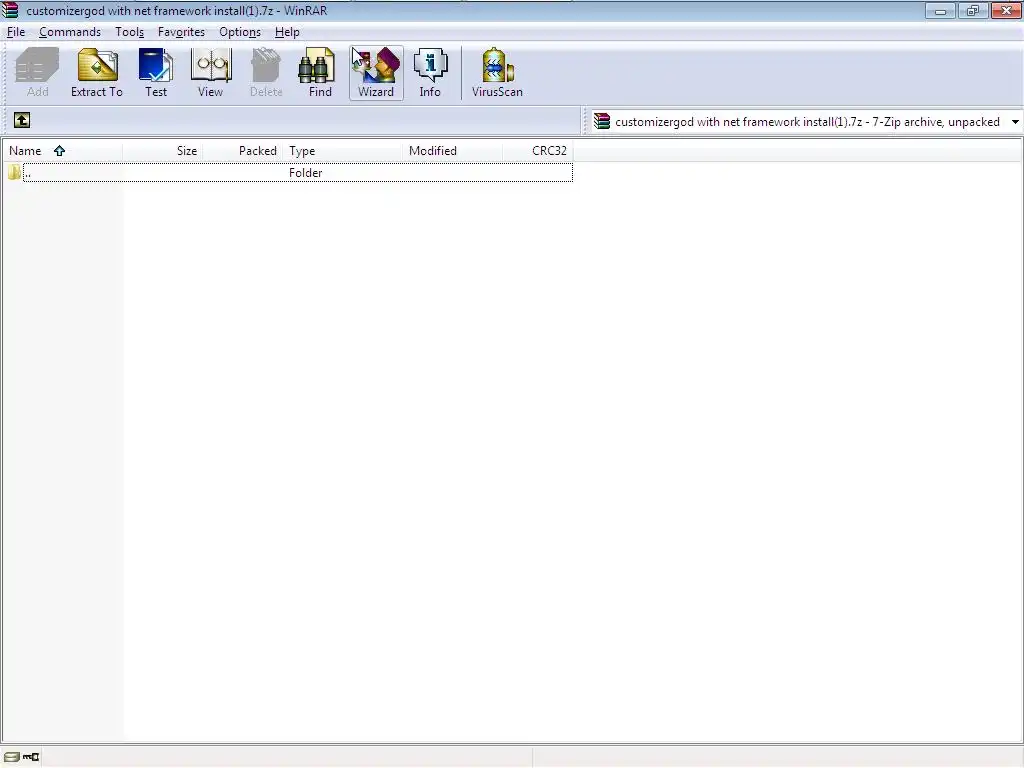Sort by the CRC32 column header
Viewport: 1024px width, 768px height.
pos(537,151)
